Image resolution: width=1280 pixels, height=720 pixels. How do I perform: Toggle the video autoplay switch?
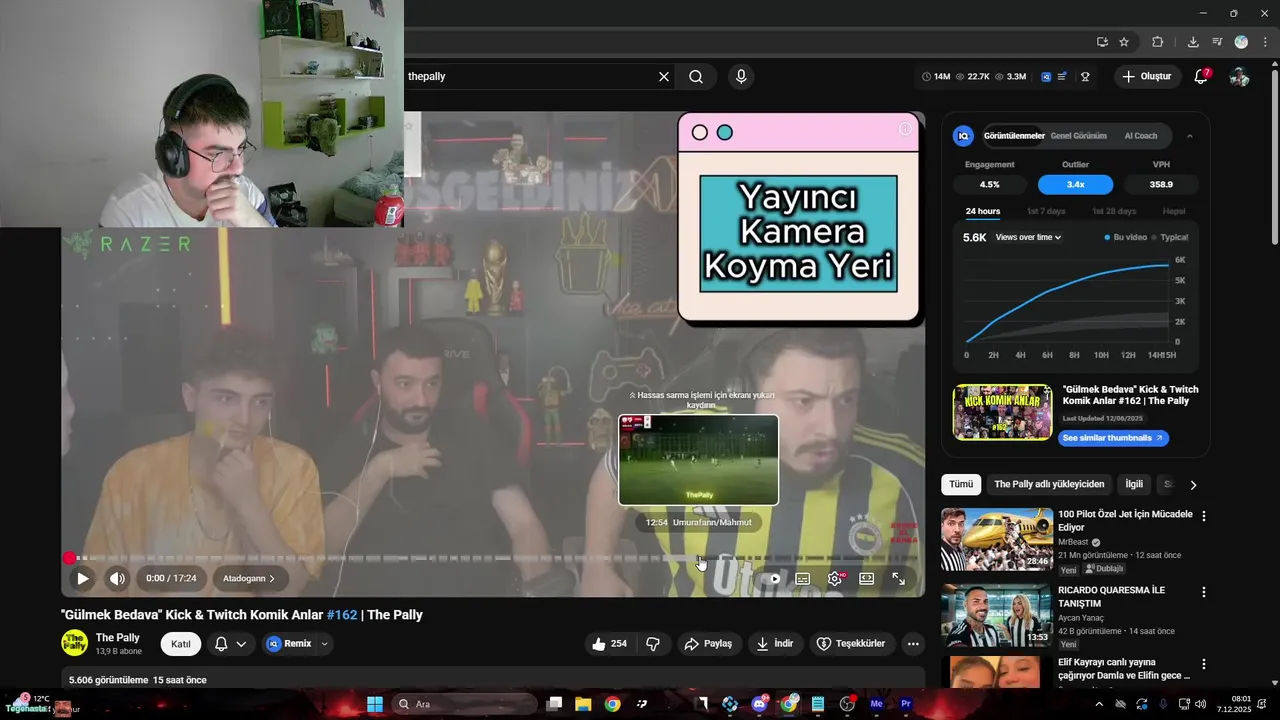[x=773, y=578]
